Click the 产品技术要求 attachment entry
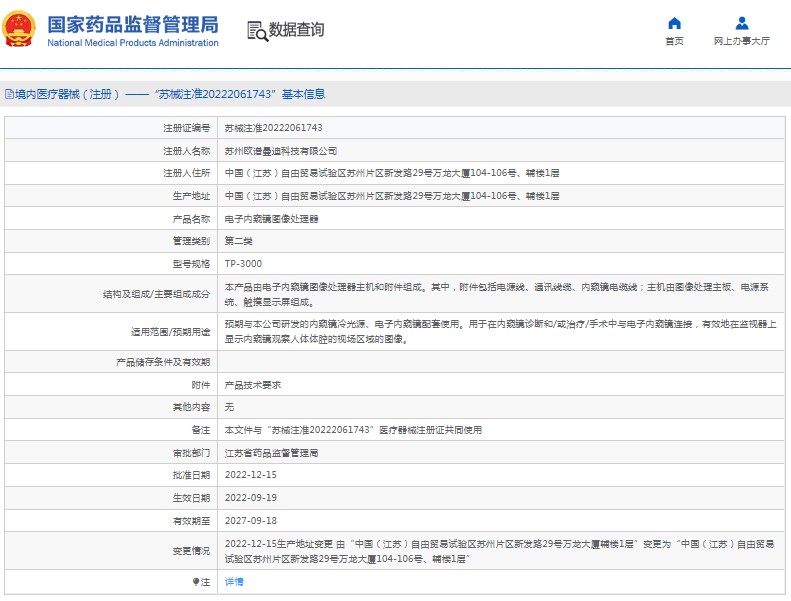This screenshot has height=601, width=791. 252,385
